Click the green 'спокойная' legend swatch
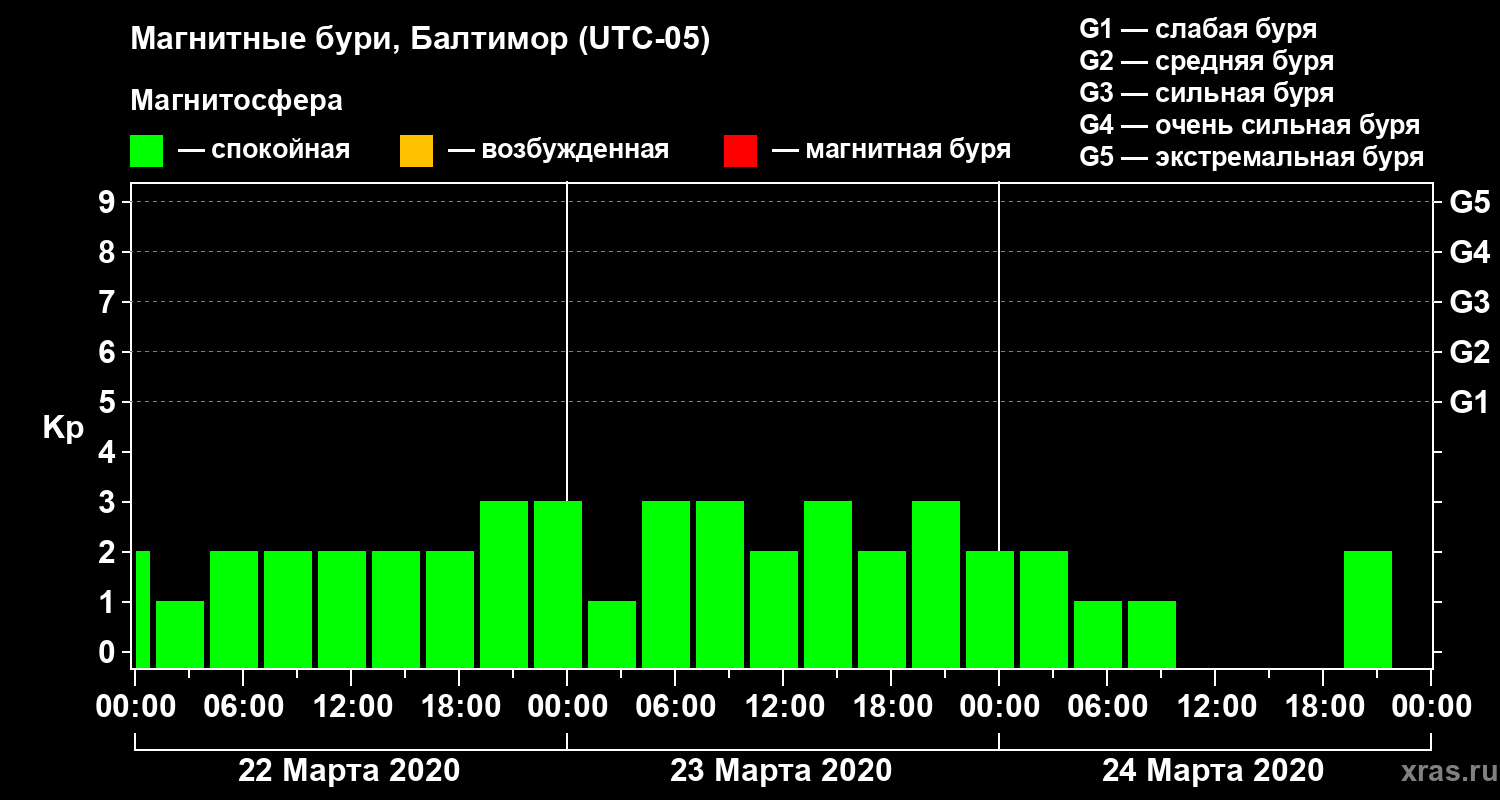The image size is (1500, 800). point(147,151)
